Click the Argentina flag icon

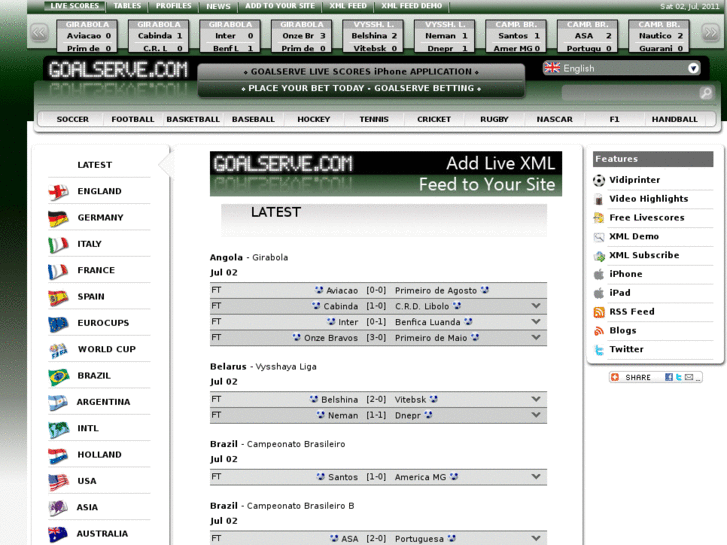58,403
